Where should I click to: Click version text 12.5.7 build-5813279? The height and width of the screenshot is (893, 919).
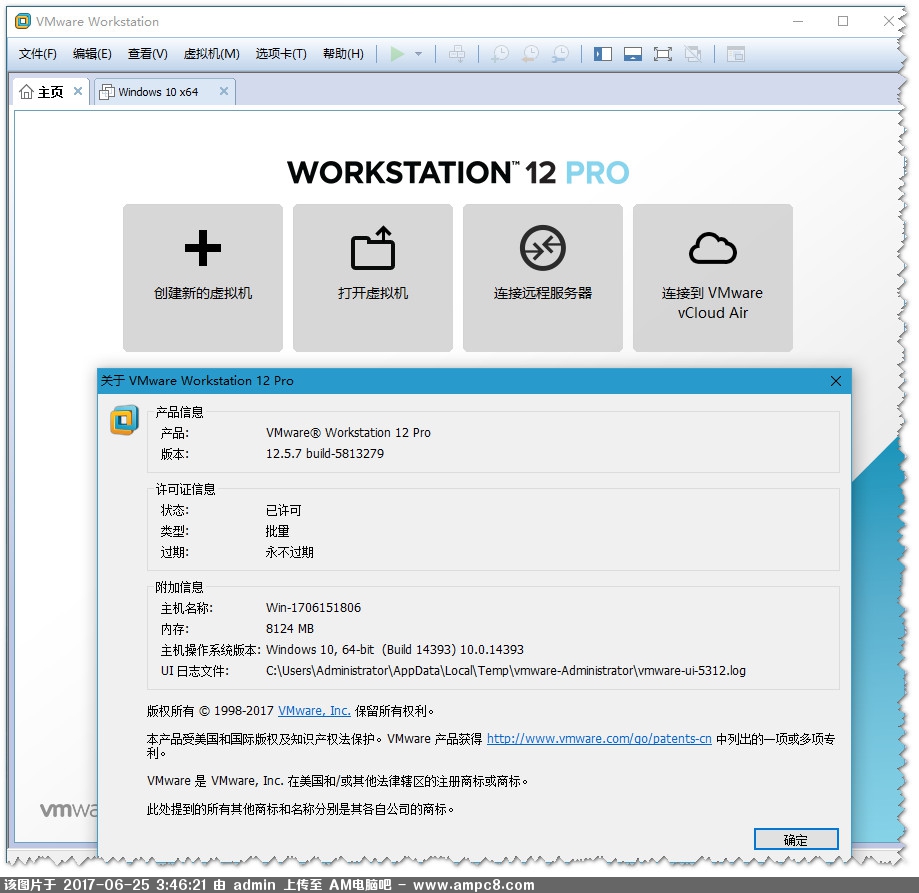(325, 454)
